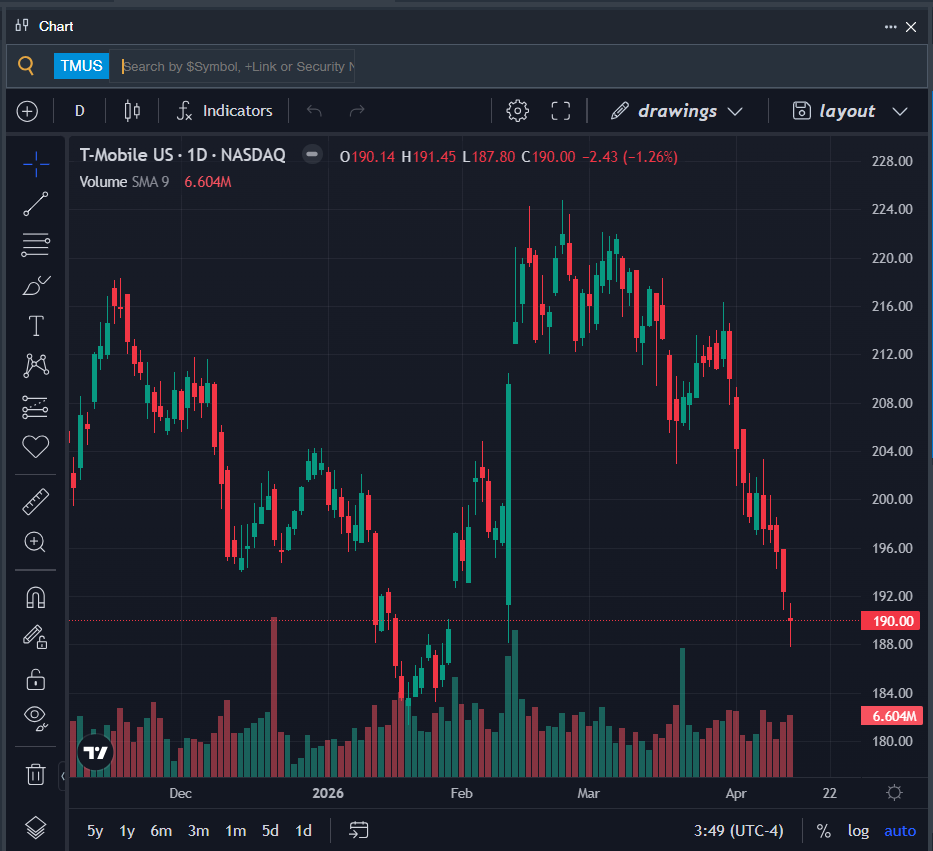The height and width of the screenshot is (851, 933).
Task: Open the Indicators button
Action: [225, 111]
